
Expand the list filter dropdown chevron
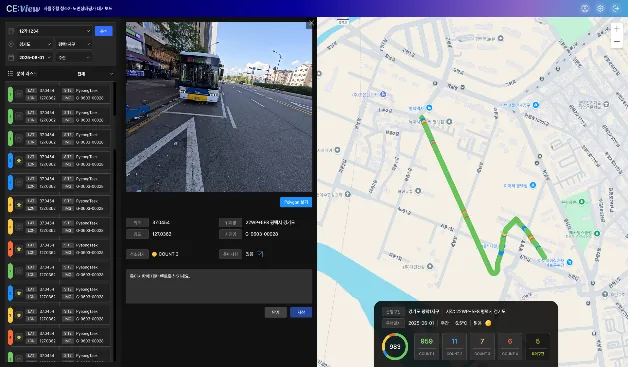tap(111, 74)
